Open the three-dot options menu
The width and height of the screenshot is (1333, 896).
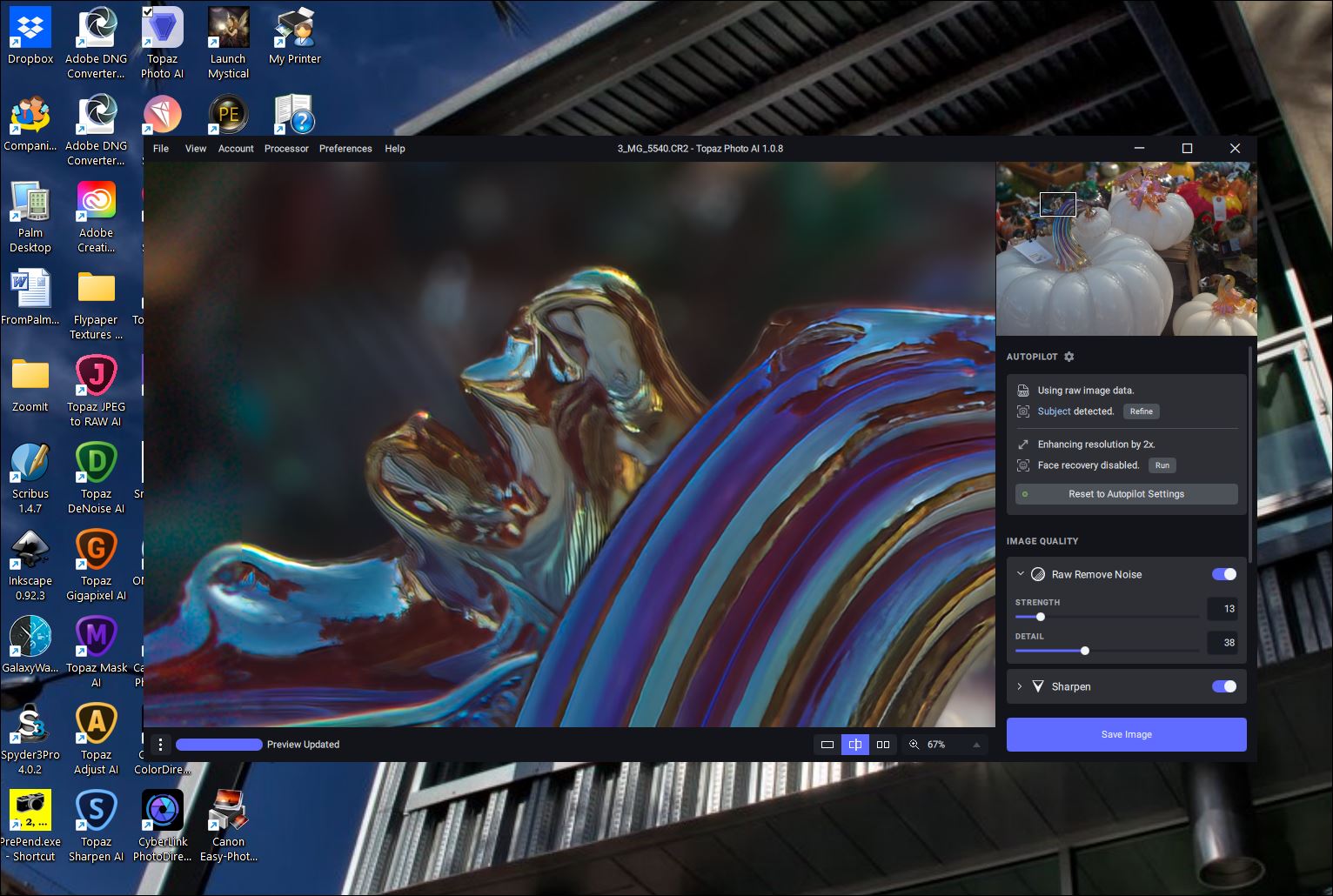160,745
